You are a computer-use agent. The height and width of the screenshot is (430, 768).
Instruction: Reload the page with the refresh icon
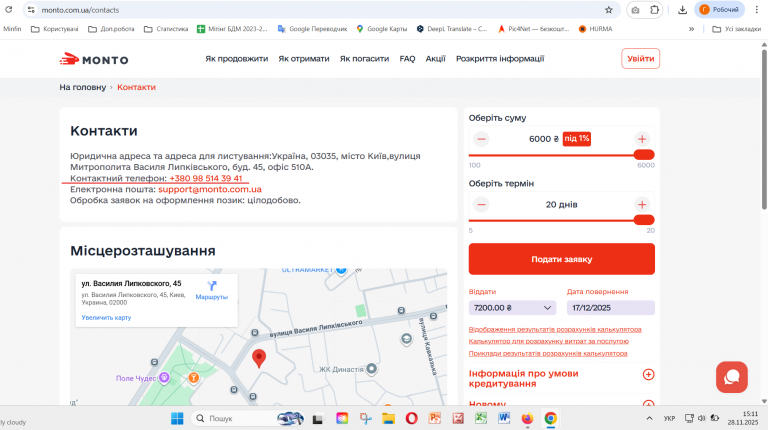(9, 9)
